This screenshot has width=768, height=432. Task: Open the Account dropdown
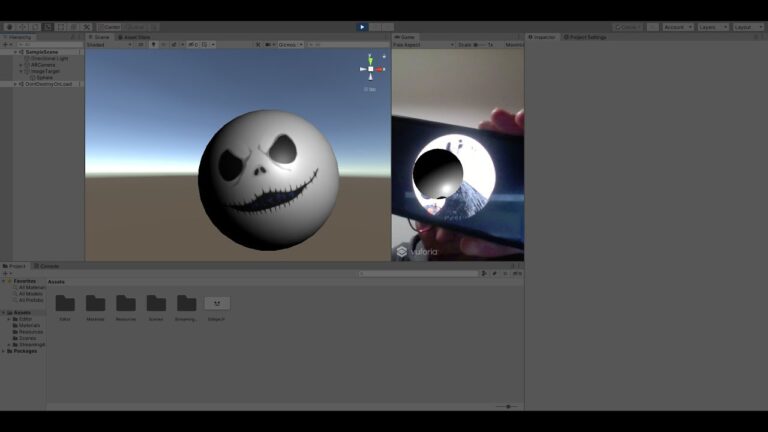[678, 27]
